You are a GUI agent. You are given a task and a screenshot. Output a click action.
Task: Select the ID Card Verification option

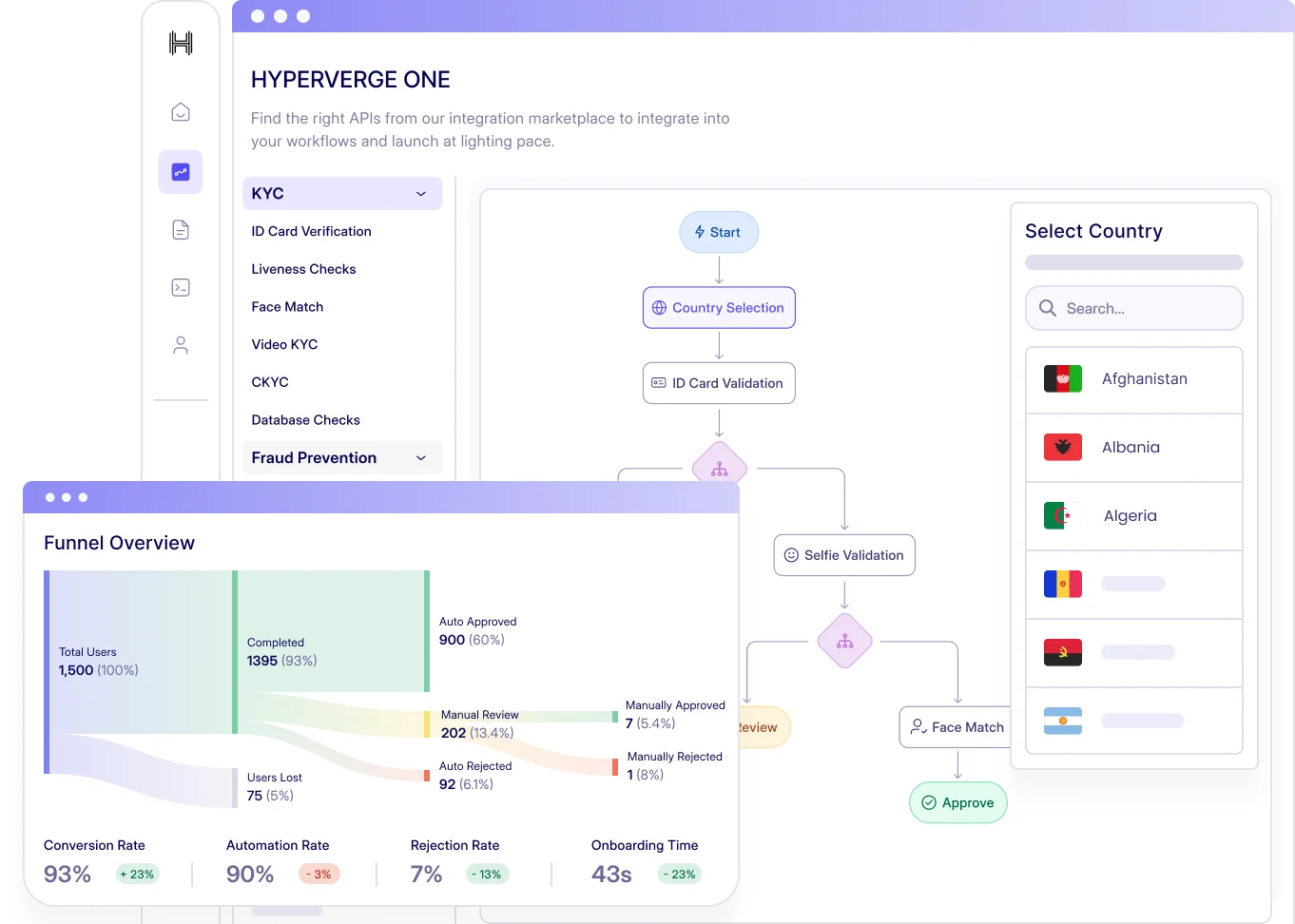[x=311, y=231]
